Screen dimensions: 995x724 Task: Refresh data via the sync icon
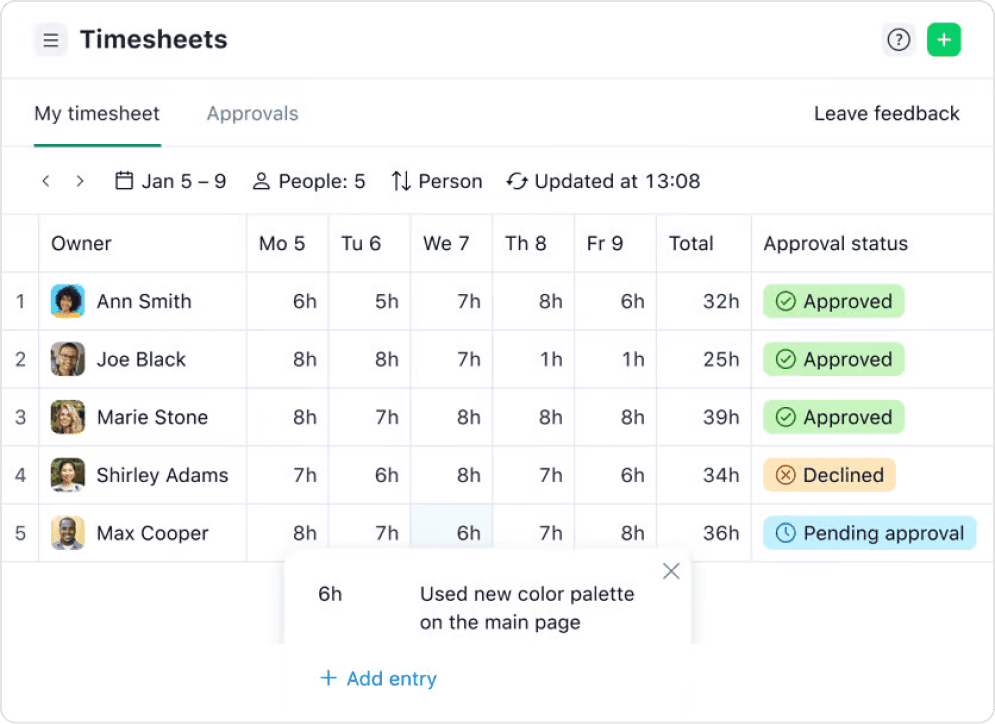coord(516,181)
